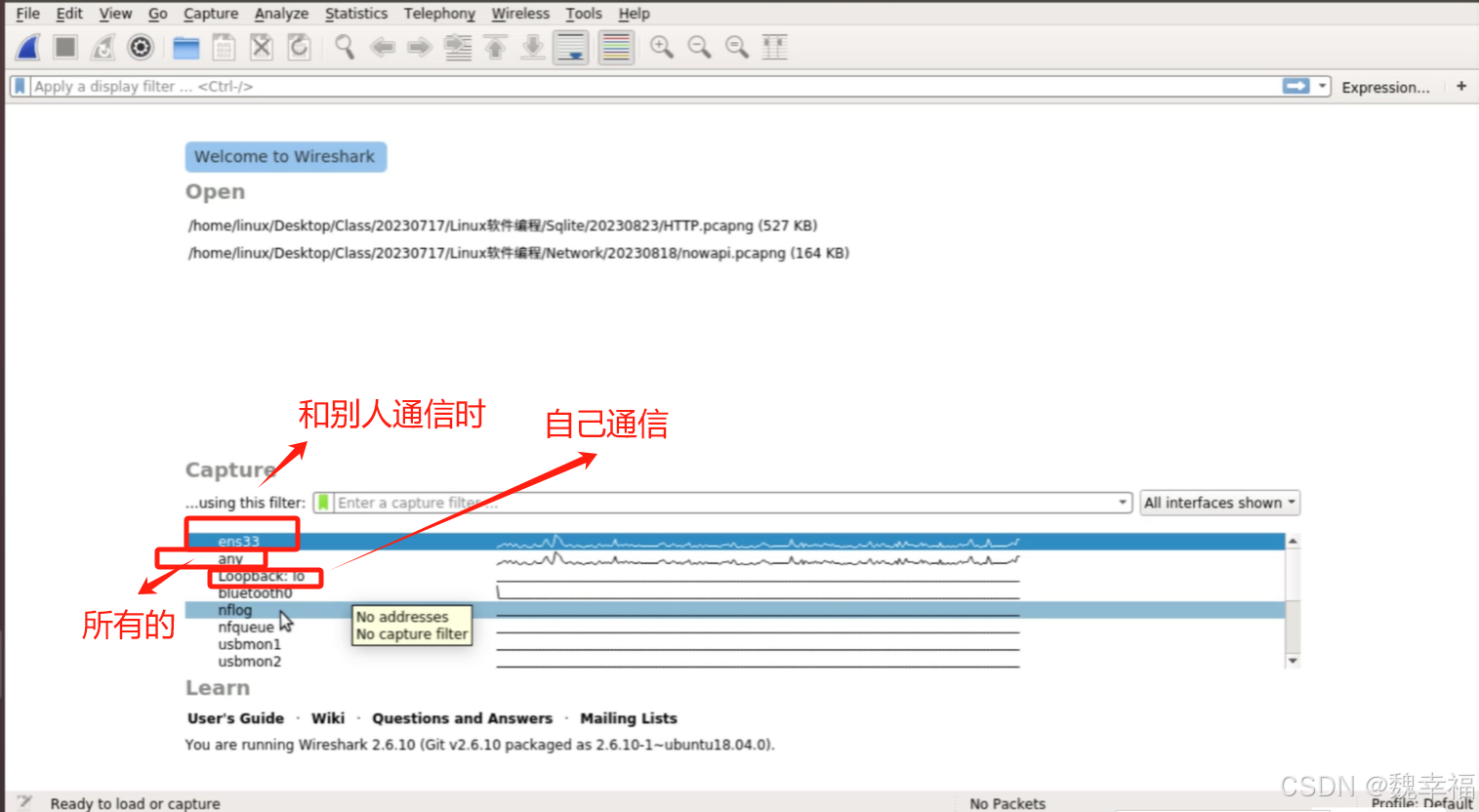Click the capture filter bookmark icon
The width and height of the screenshot is (1479, 812).
tap(323, 503)
